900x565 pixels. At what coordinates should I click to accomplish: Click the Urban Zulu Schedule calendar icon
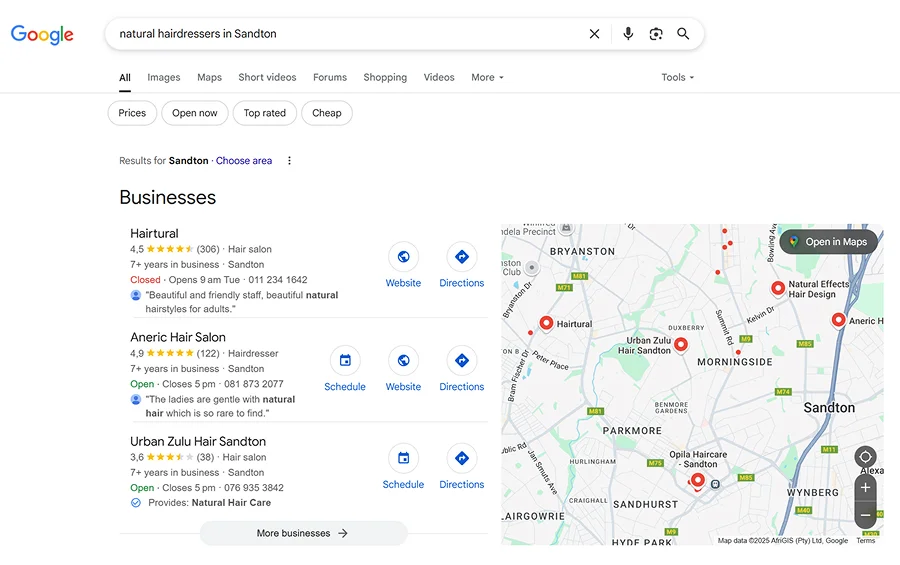pos(404,458)
